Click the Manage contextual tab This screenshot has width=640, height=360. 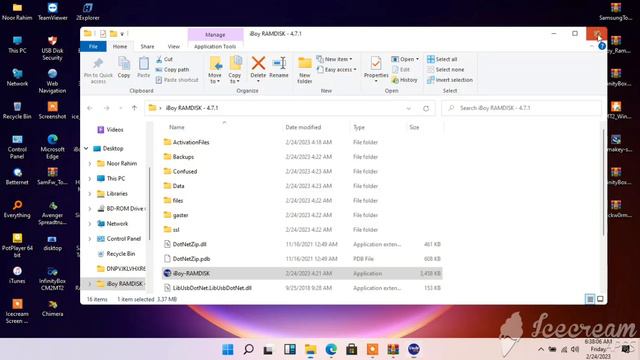[x=215, y=35]
